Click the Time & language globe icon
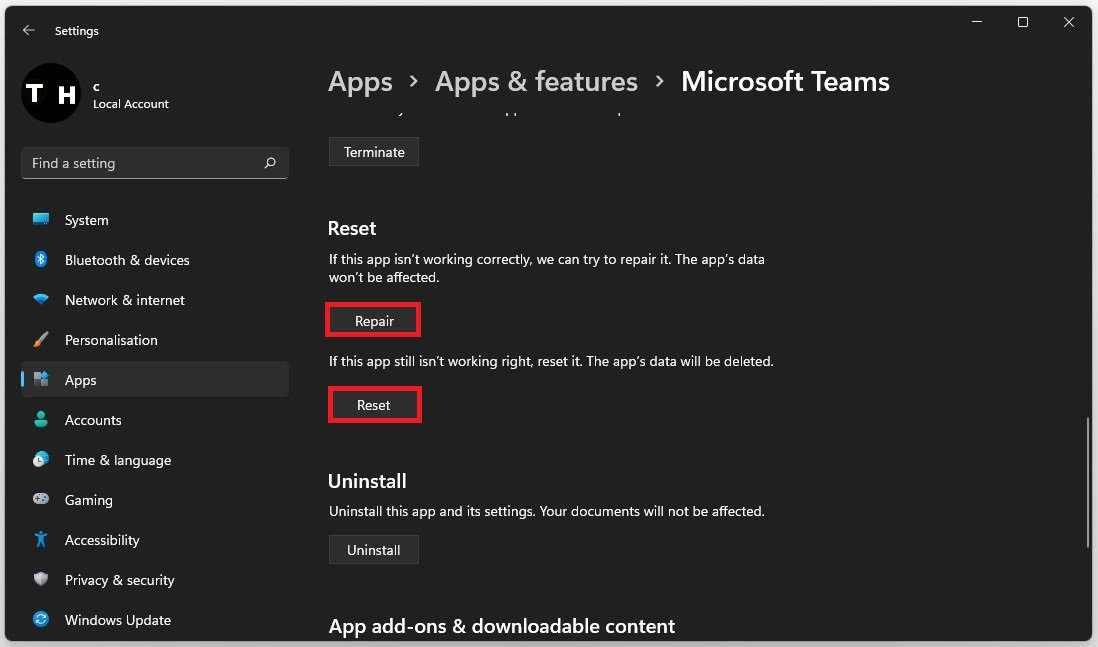This screenshot has height=647, width=1098. 41,460
